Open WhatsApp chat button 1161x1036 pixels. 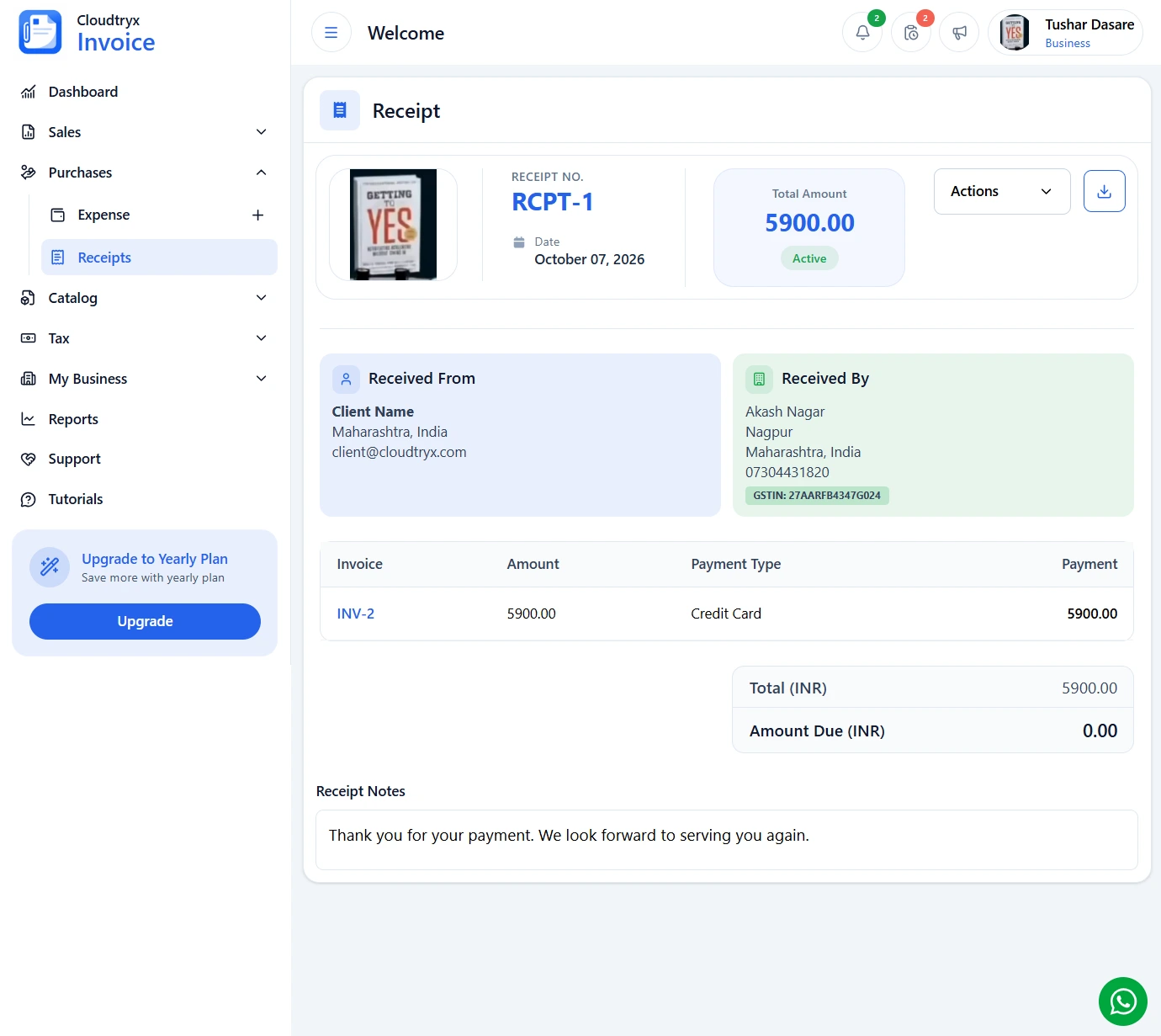(1123, 1001)
